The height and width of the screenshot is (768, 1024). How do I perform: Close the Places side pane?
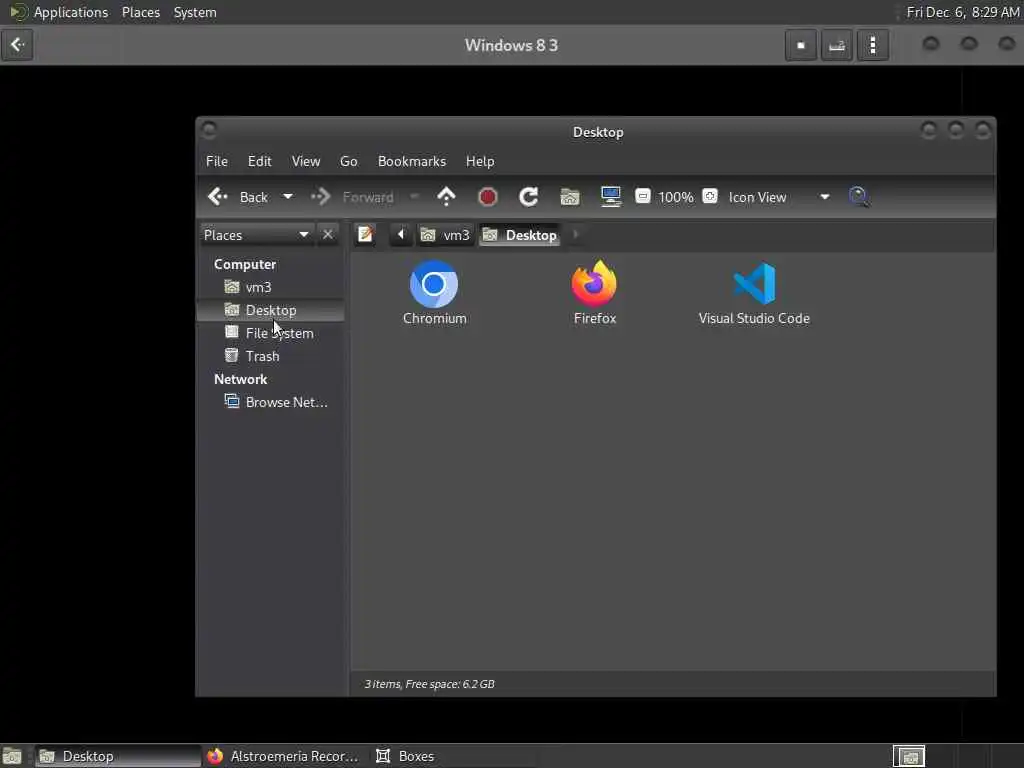click(x=328, y=234)
